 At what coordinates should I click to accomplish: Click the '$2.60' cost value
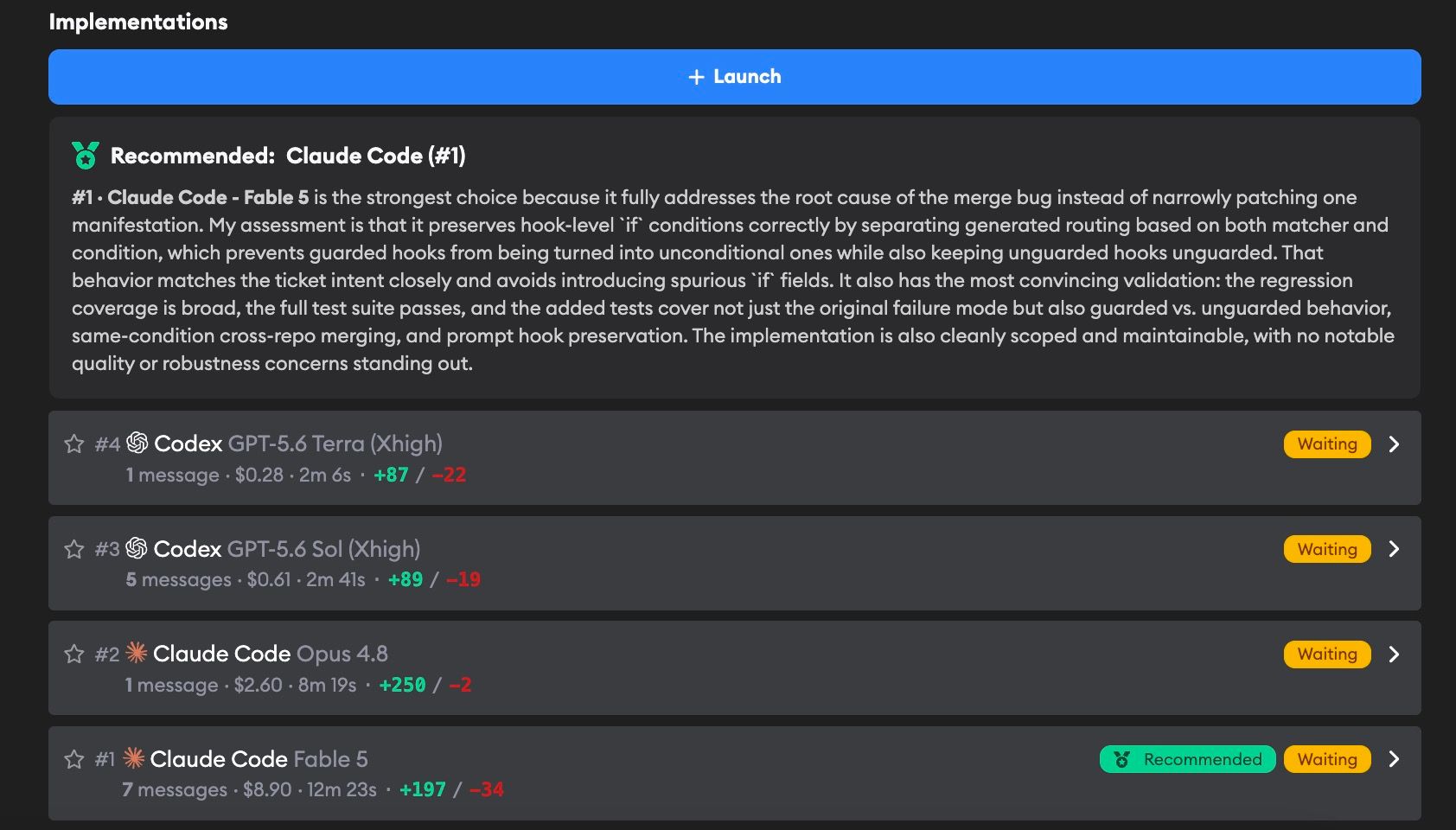(x=259, y=685)
